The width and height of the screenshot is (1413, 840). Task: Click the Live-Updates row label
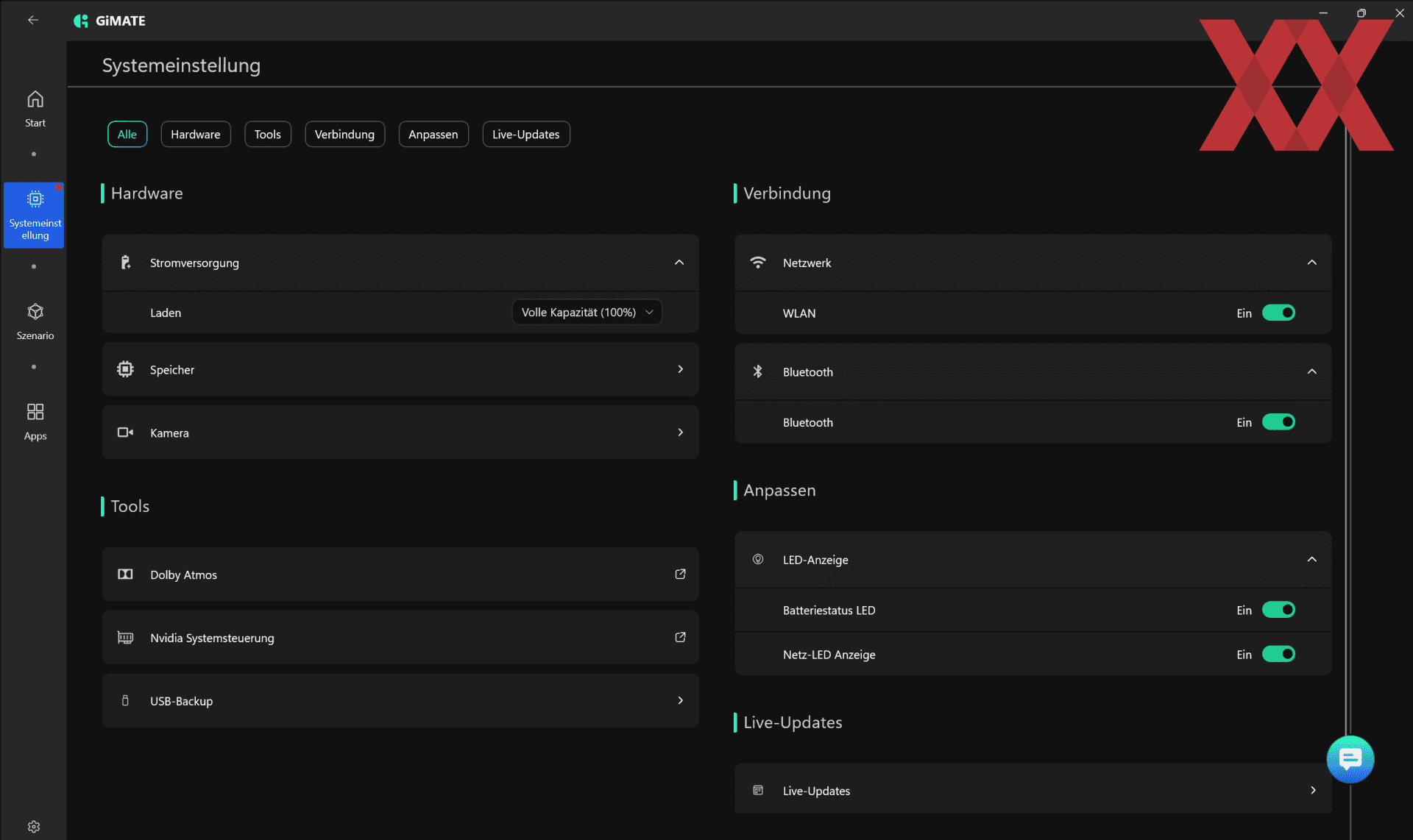point(816,791)
